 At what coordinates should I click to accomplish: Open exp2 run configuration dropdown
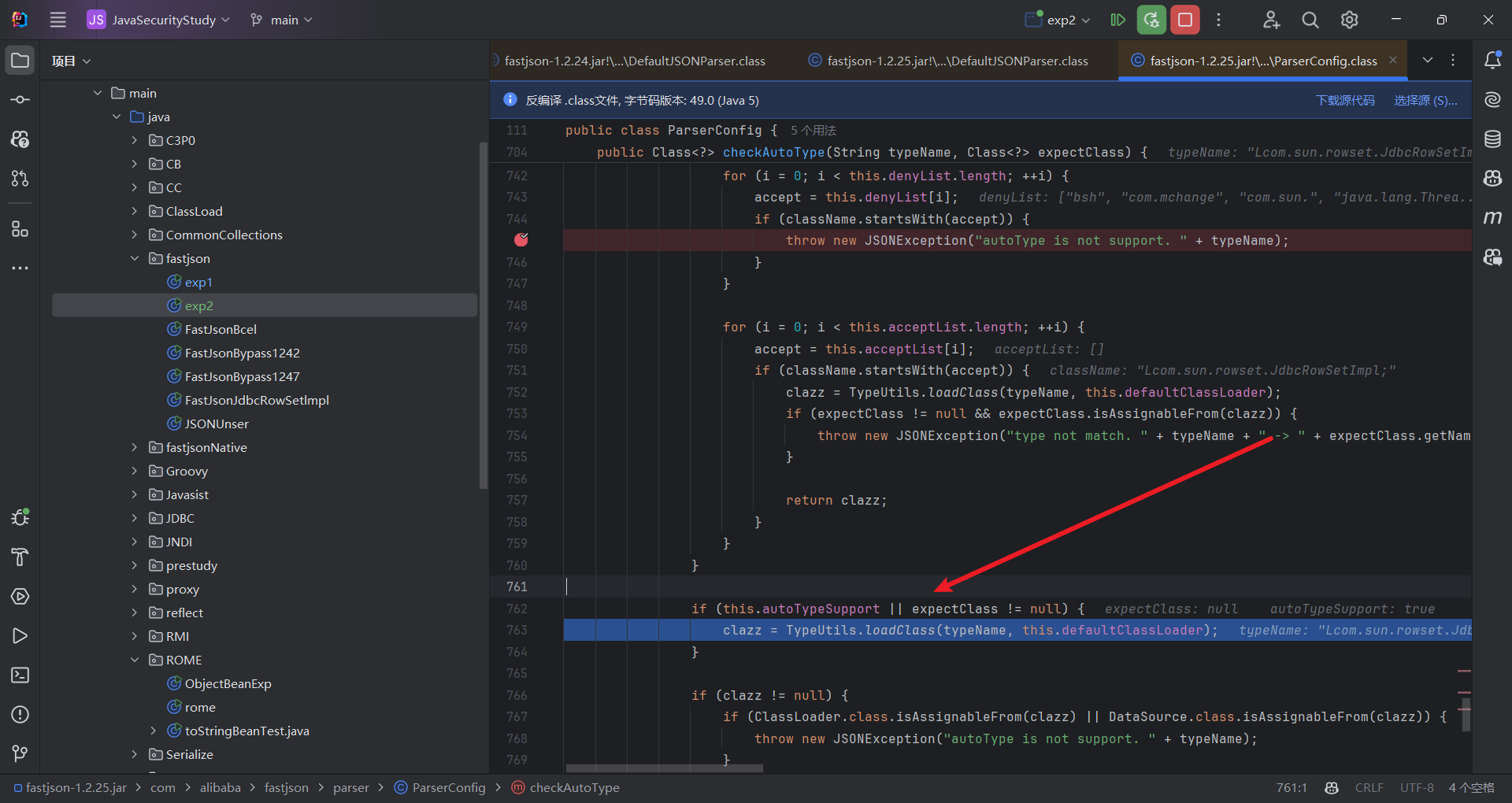coord(1058,20)
